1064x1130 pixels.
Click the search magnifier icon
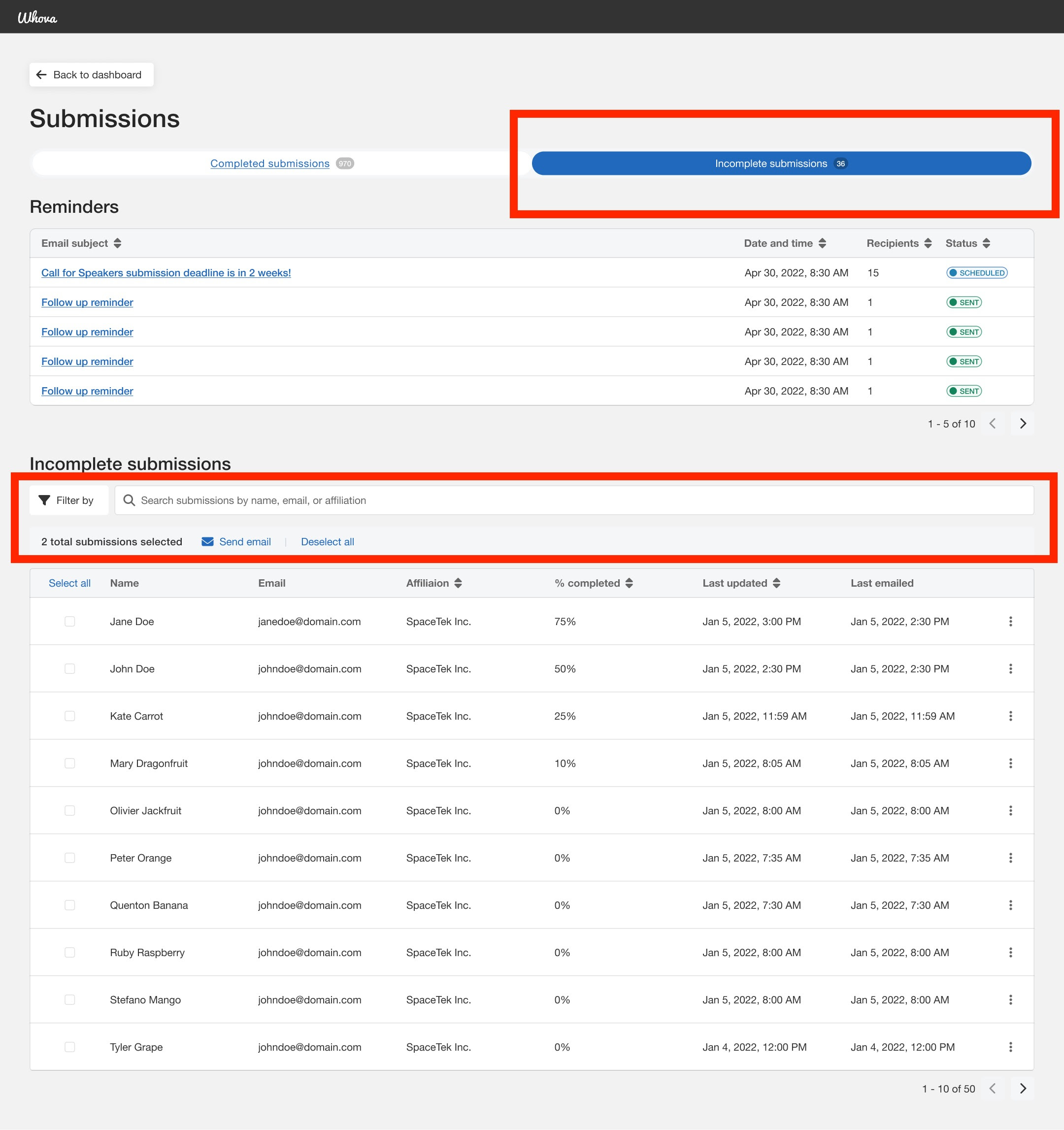[130, 500]
